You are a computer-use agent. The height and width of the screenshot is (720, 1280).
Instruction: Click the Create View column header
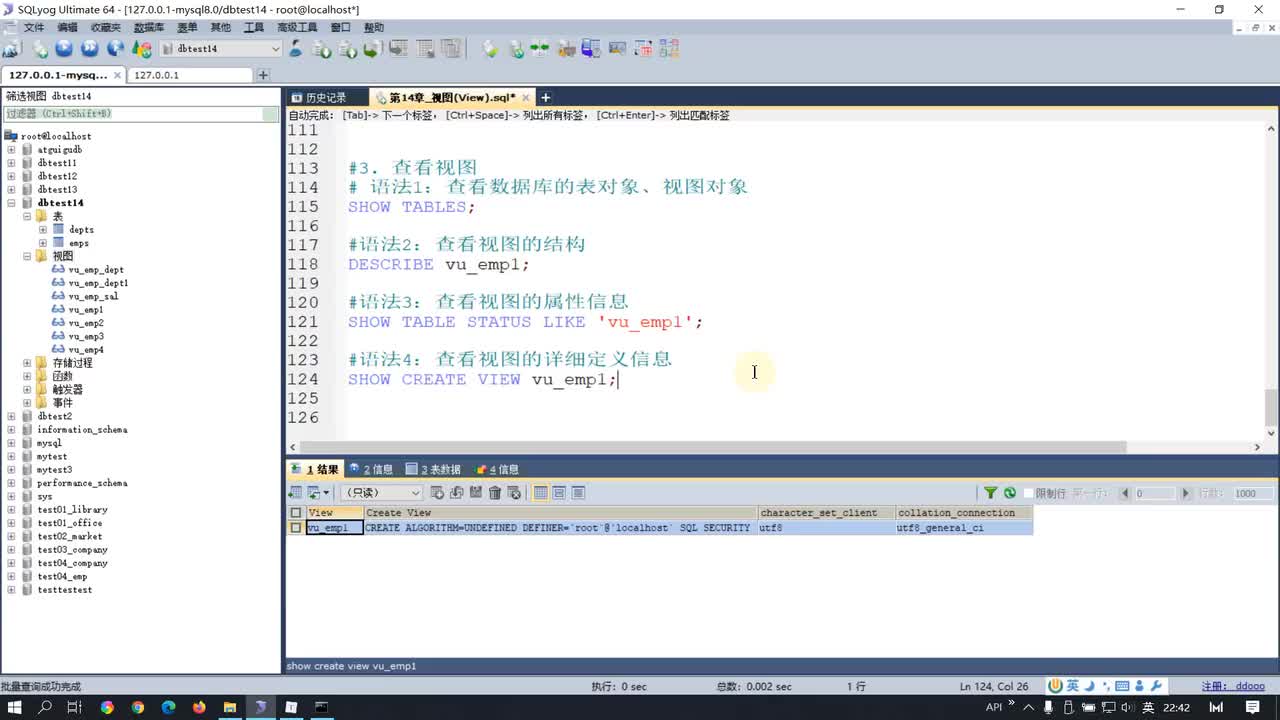(x=560, y=513)
